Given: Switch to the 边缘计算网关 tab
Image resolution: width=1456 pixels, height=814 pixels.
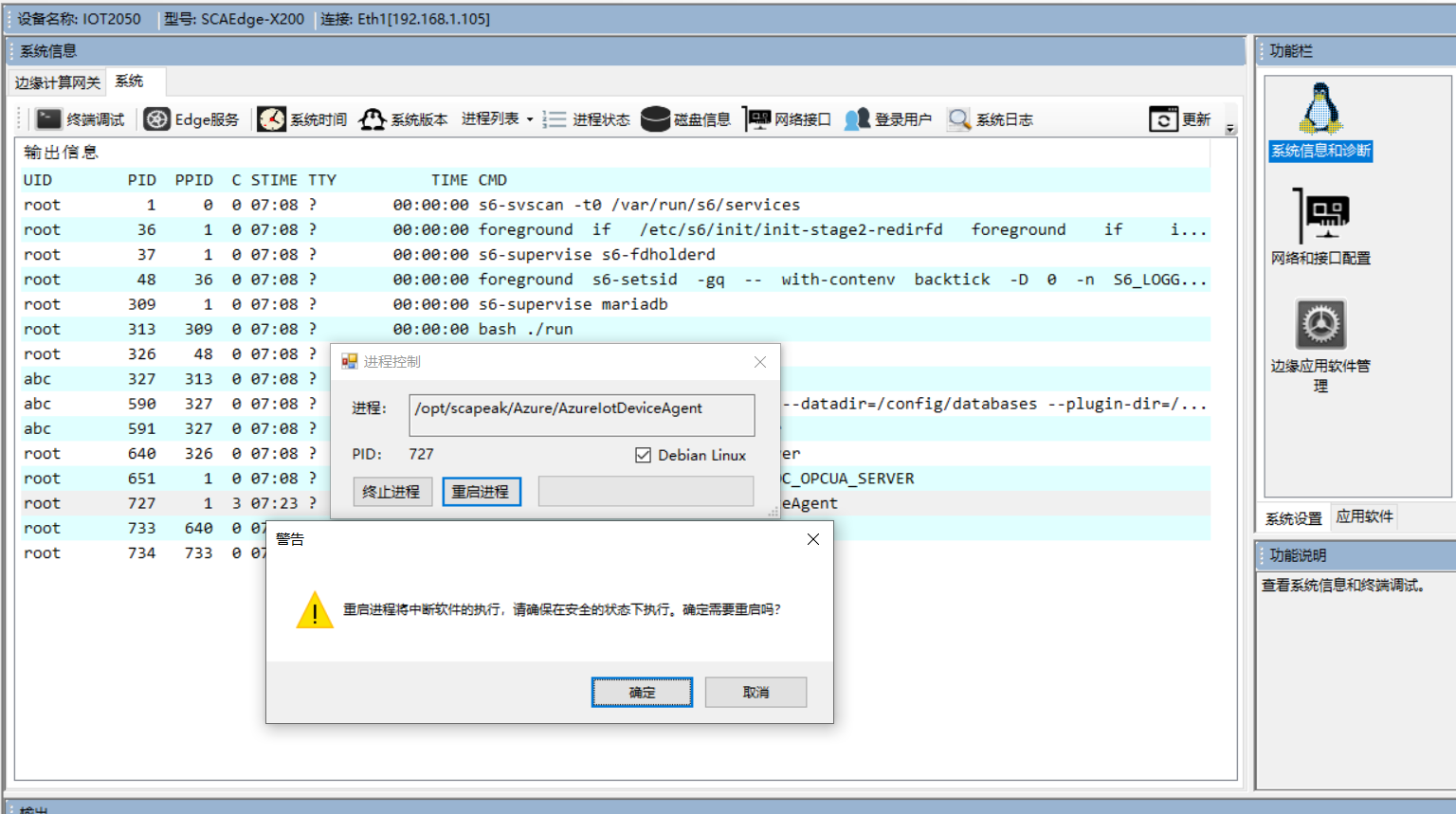Looking at the screenshot, I should tap(57, 82).
